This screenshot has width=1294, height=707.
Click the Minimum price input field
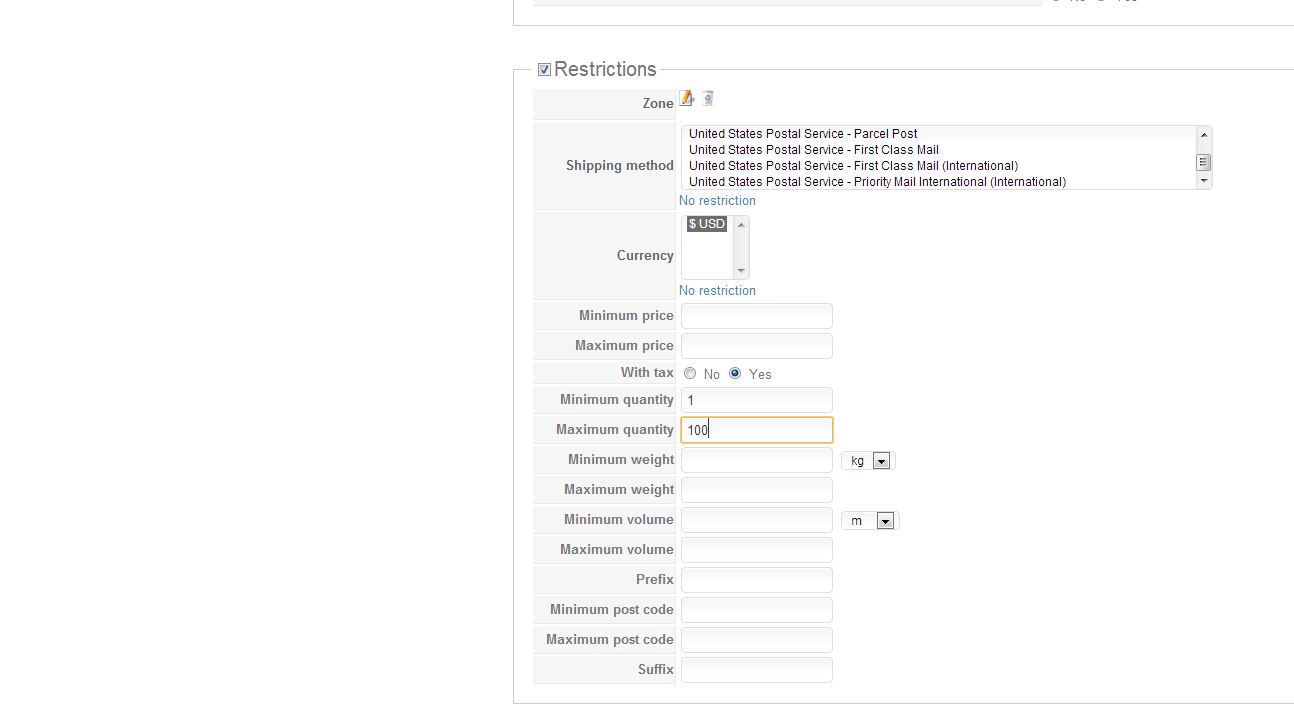point(756,316)
